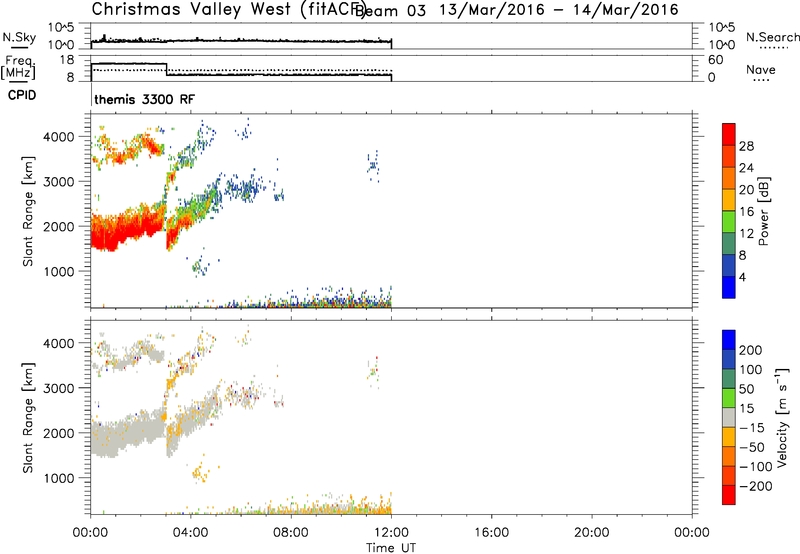Click the 'Slant Range [km]' label of the velocity panel
The width and height of the screenshot is (800, 554).
click(28, 418)
